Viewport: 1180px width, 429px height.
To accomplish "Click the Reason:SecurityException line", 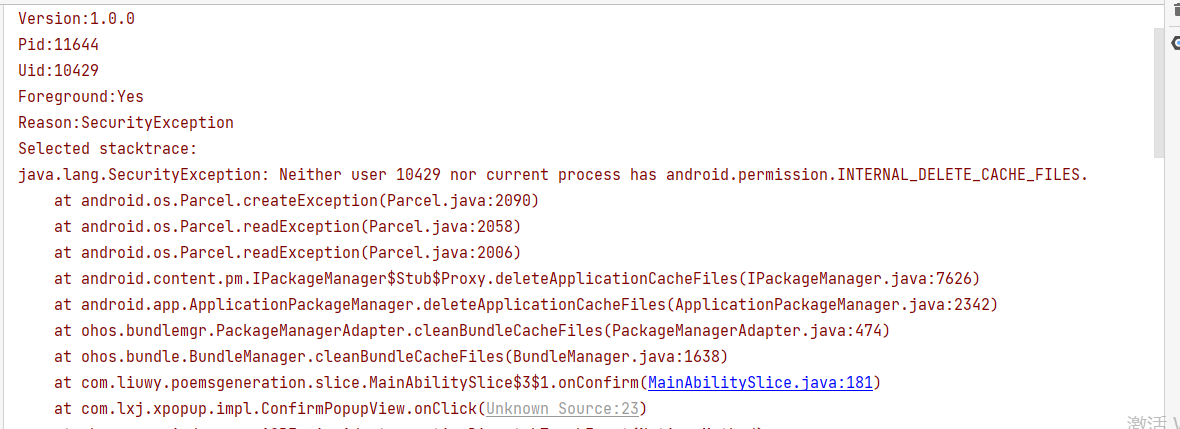I will click(126, 122).
